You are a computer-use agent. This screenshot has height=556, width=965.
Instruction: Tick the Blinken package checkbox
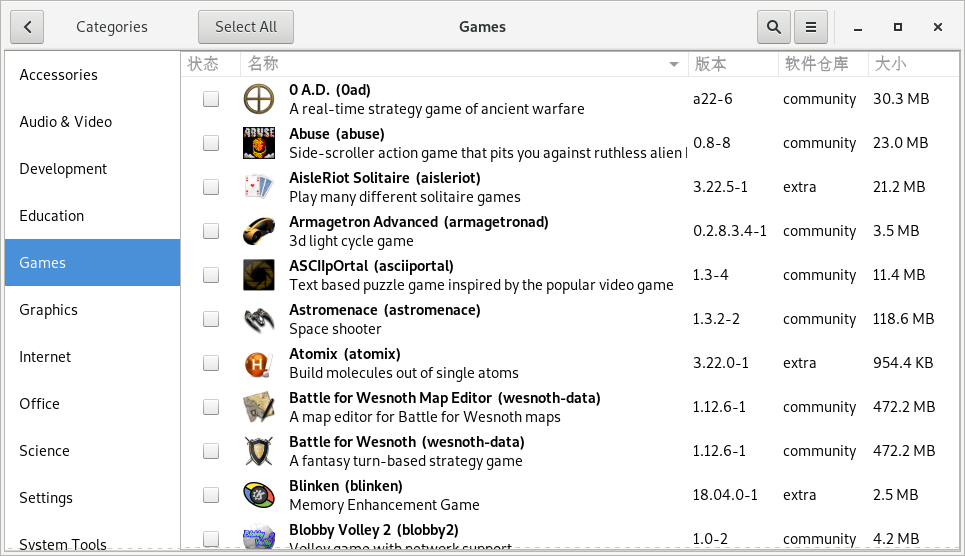(211, 495)
